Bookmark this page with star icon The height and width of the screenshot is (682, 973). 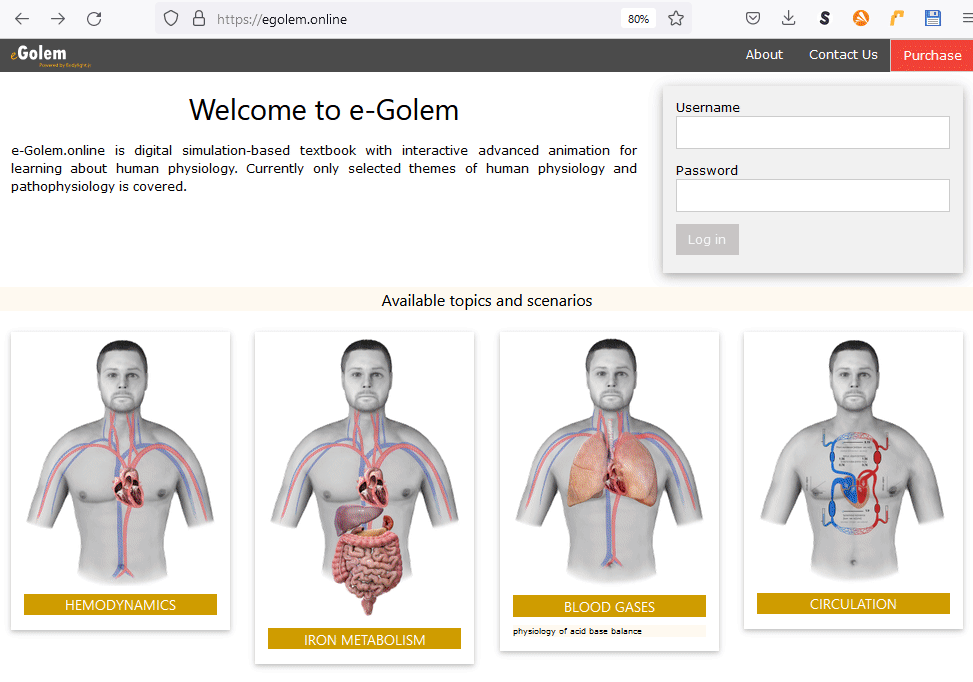click(676, 18)
